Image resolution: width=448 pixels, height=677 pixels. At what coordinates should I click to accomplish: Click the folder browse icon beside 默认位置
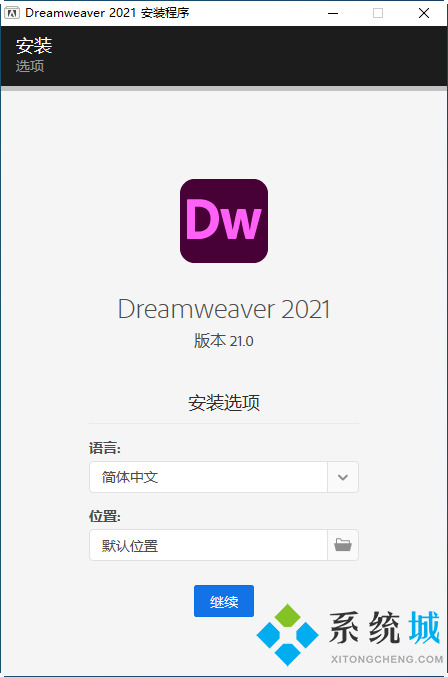[x=343, y=545]
